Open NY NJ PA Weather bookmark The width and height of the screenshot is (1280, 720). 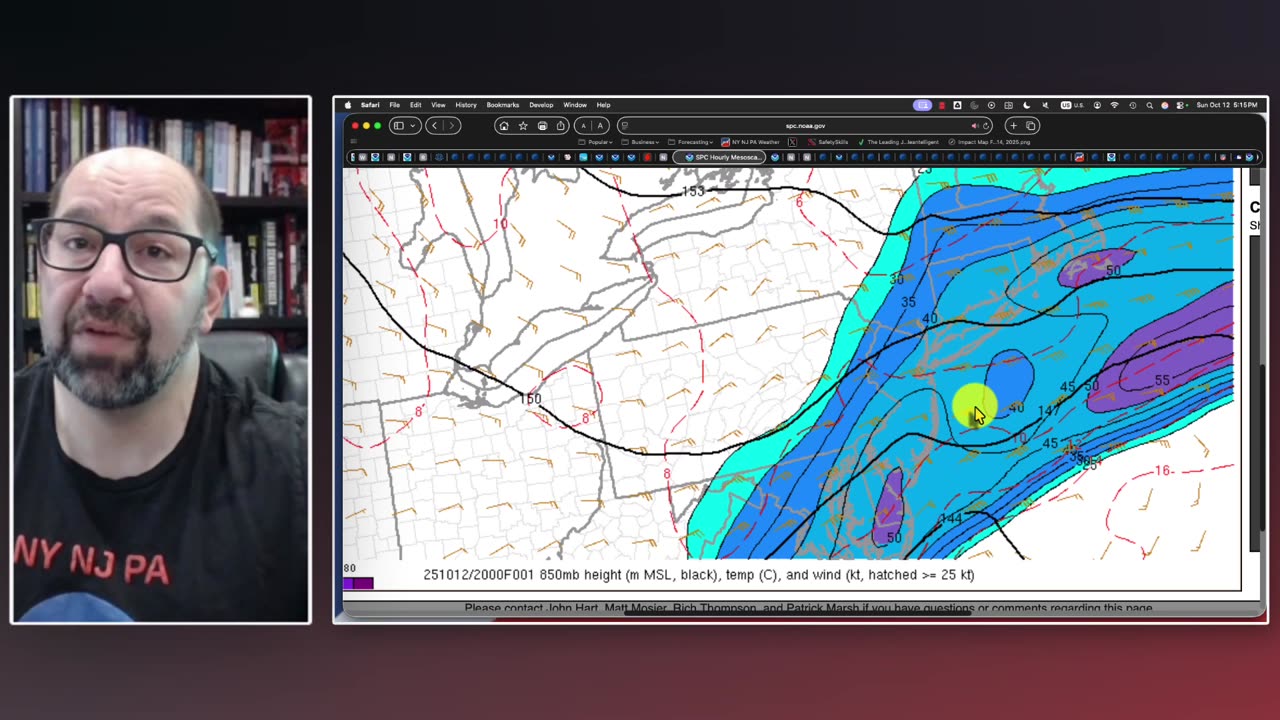click(750, 142)
